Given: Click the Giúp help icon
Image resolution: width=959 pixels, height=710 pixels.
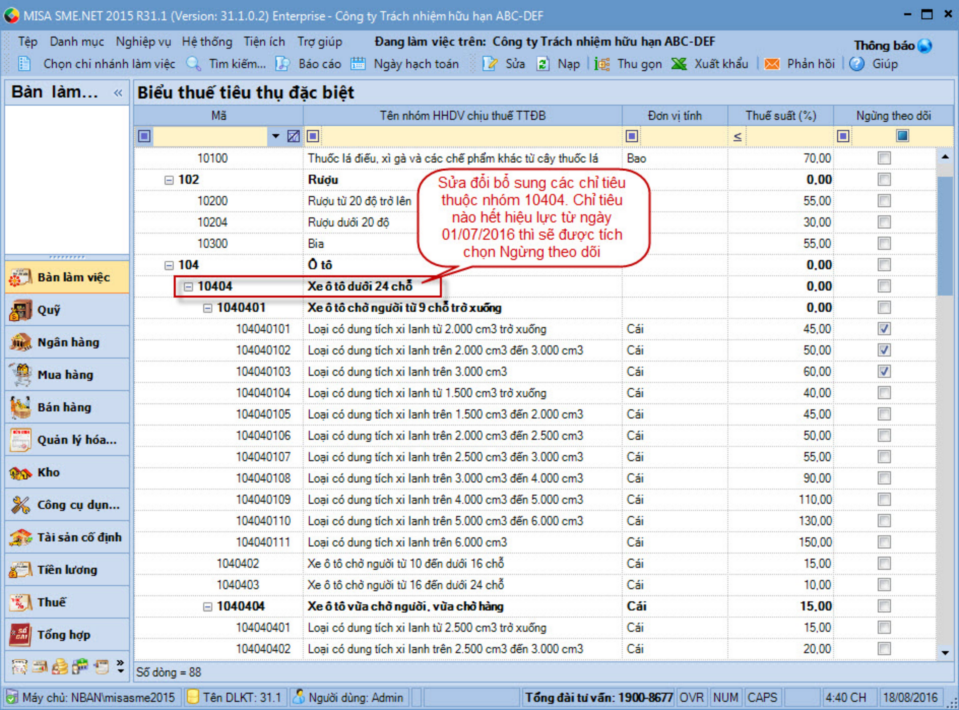Looking at the screenshot, I should tap(857, 64).
